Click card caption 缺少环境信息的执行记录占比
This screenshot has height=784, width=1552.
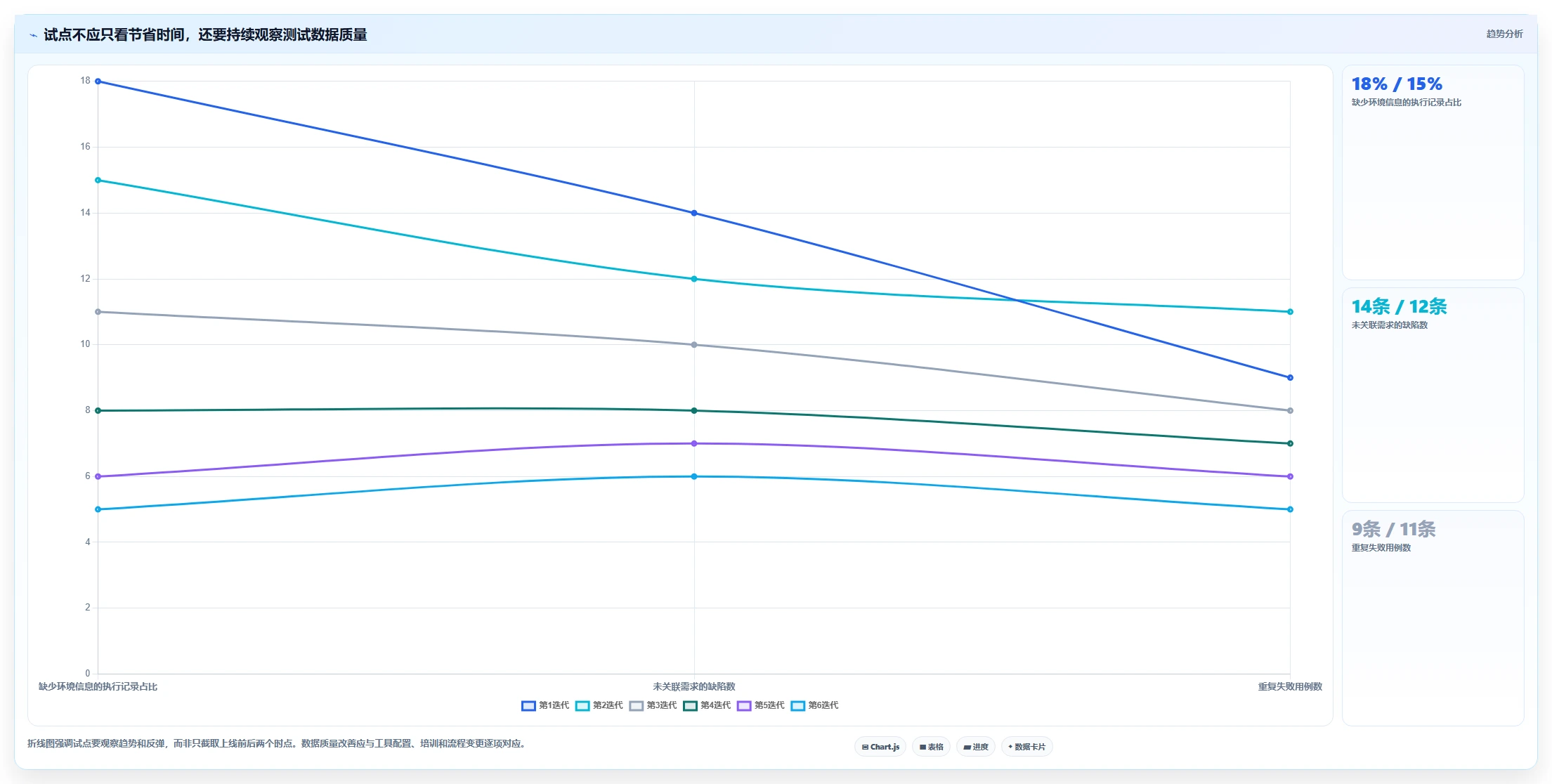1406,103
